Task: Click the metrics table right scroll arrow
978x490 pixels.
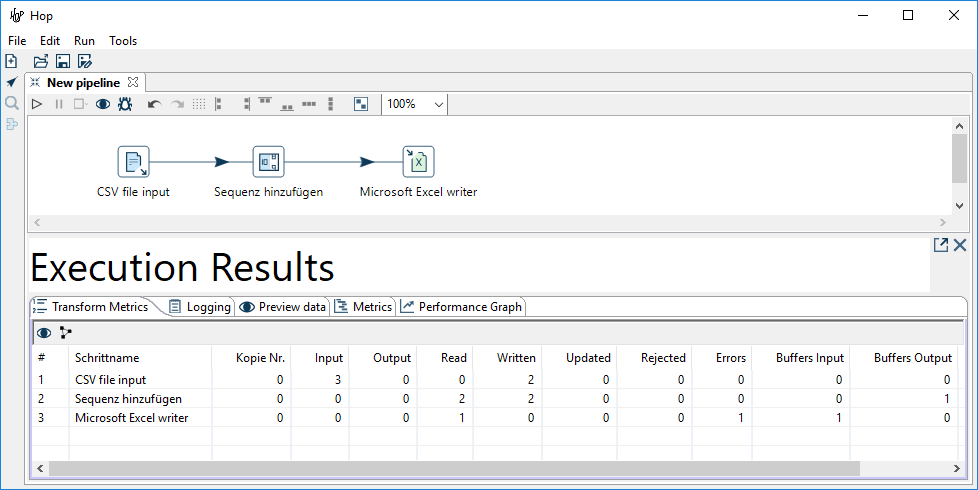Action: pyautogui.click(x=956, y=468)
